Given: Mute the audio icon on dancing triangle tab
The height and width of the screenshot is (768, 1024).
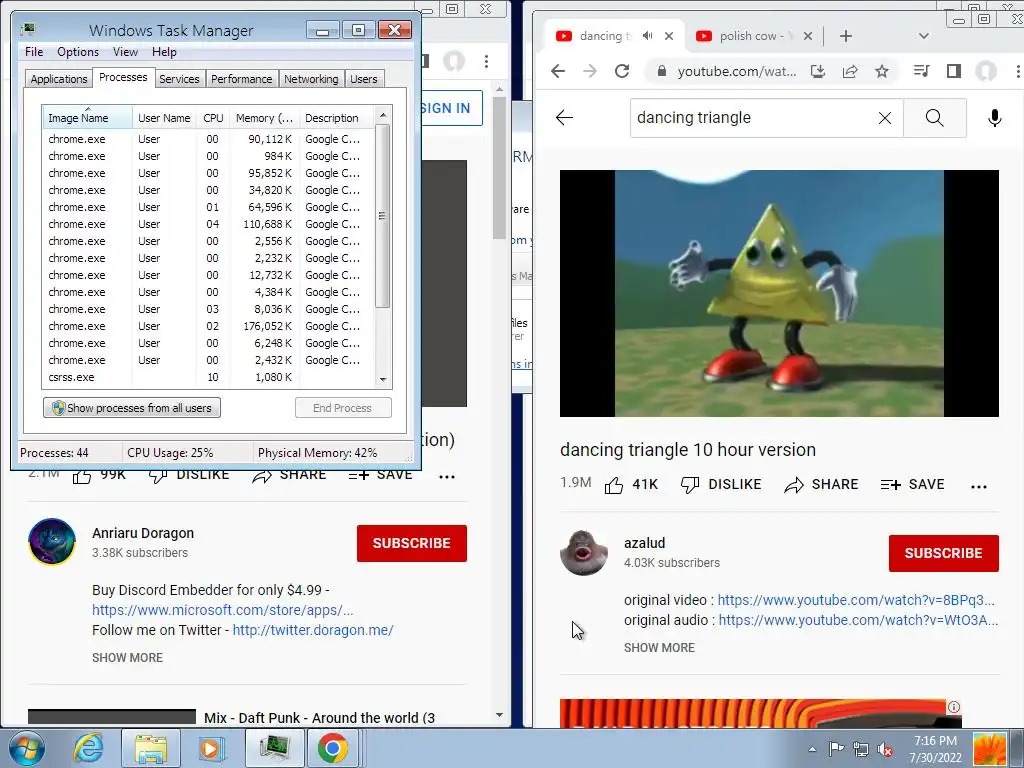Looking at the screenshot, I should 647,36.
